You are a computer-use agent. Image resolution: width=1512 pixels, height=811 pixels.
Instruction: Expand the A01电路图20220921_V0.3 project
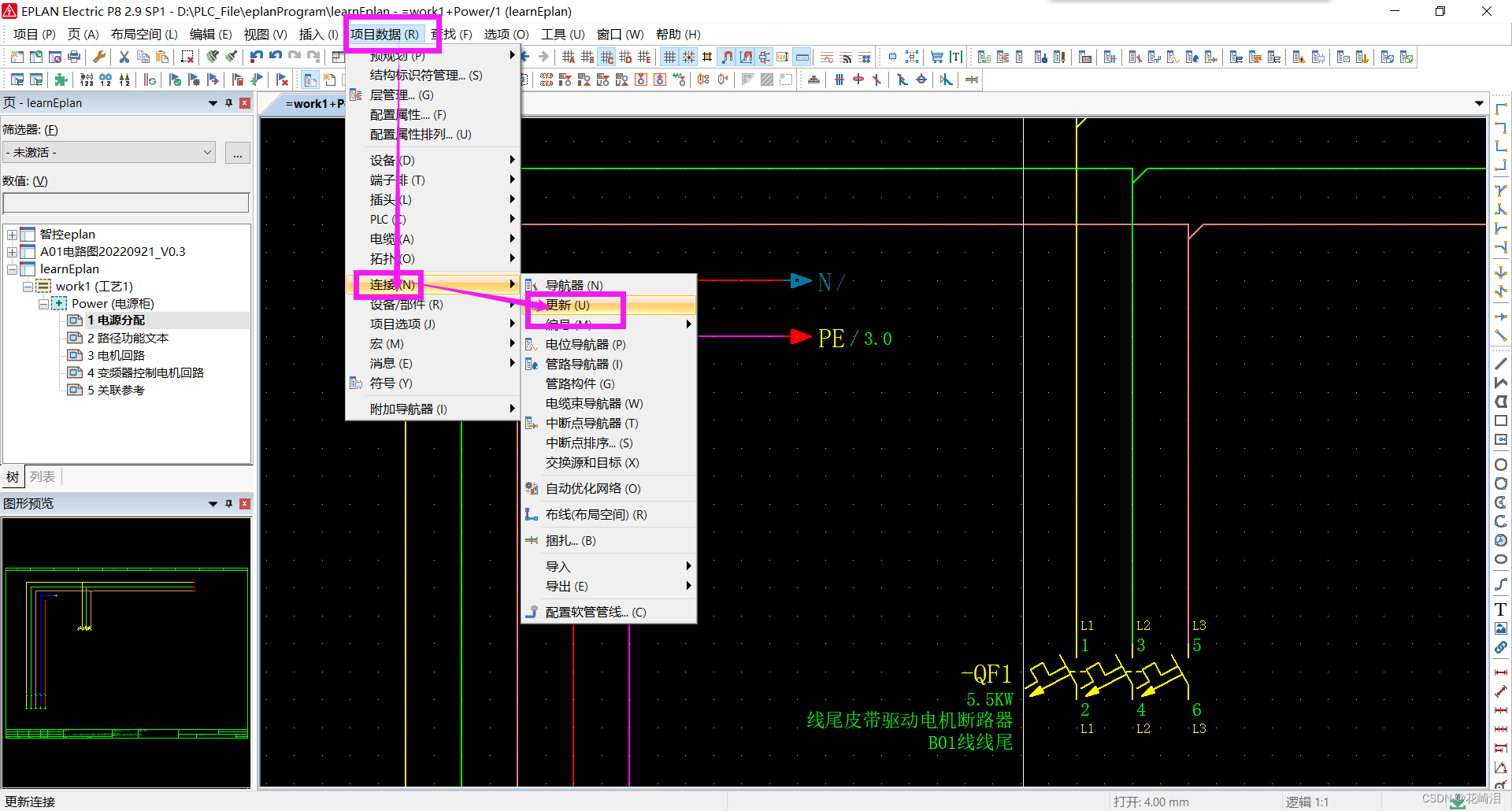tap(12, 252)
